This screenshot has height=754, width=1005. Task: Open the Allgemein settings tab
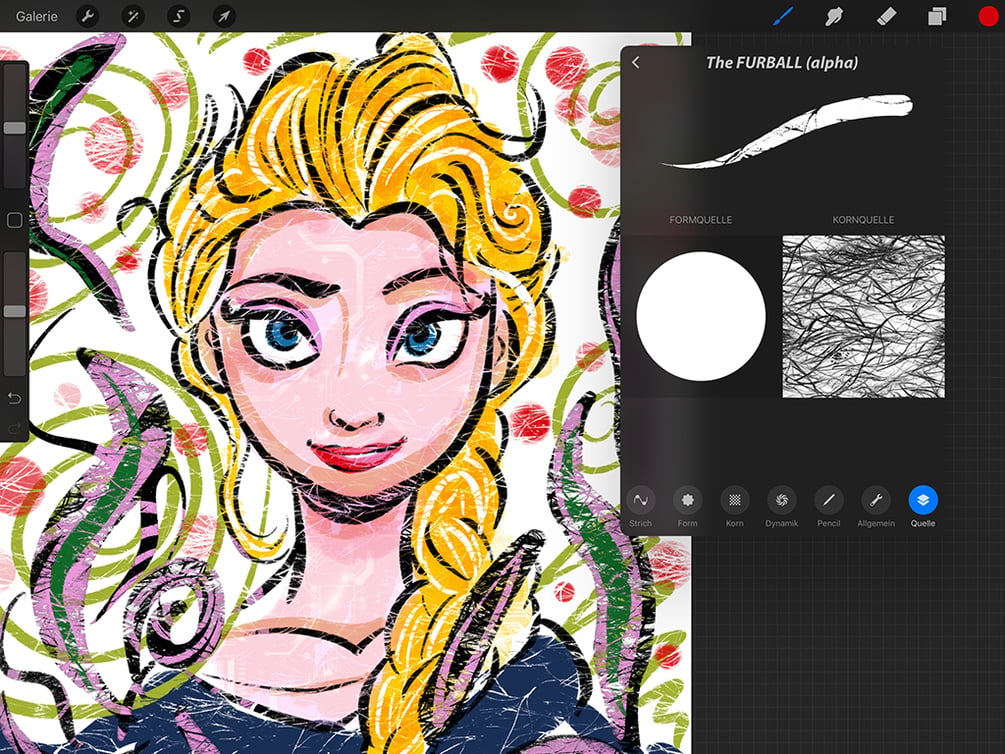(x=876, y=507)
